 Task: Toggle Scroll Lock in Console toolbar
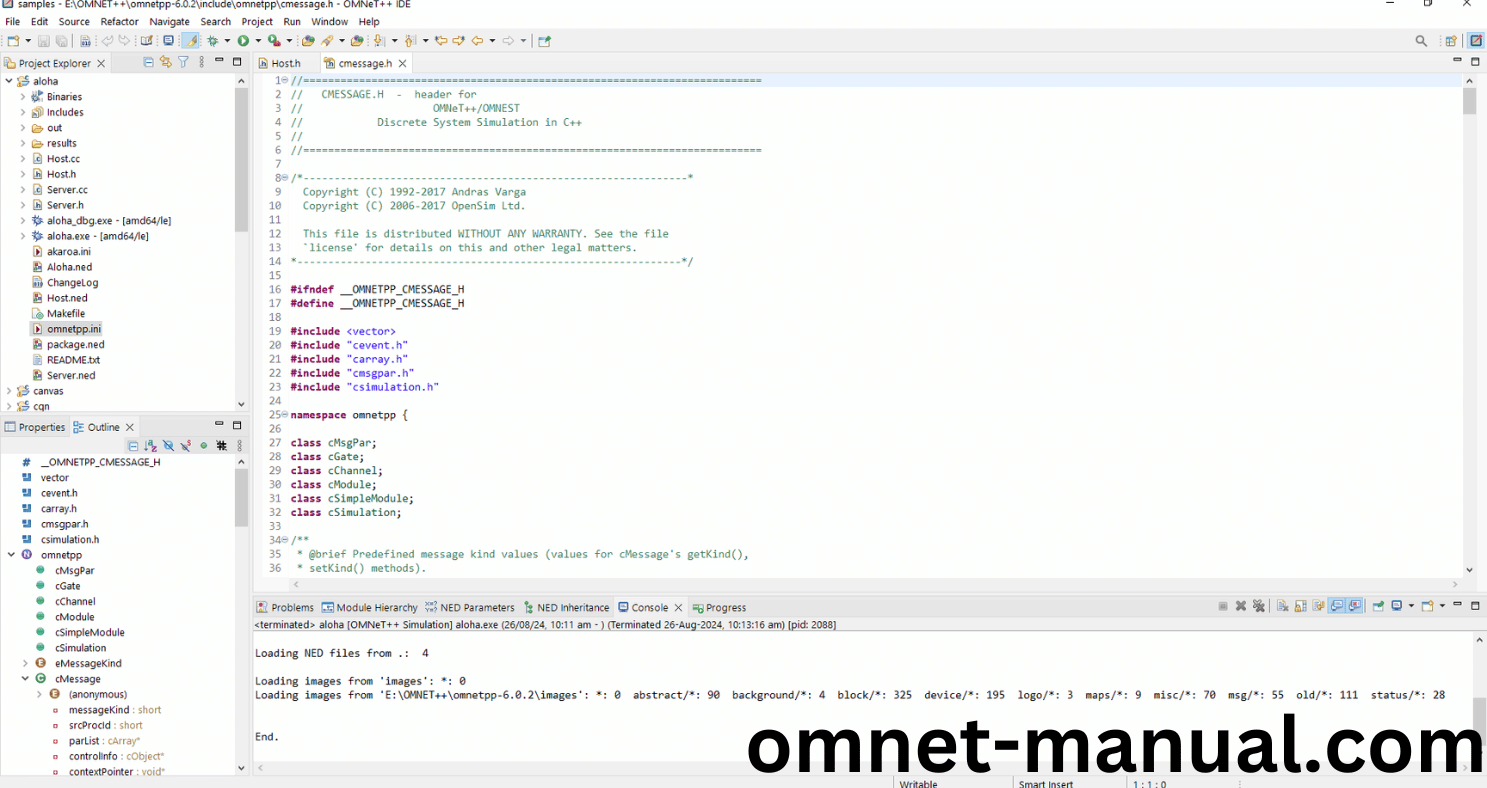[x=1301, y=606]
